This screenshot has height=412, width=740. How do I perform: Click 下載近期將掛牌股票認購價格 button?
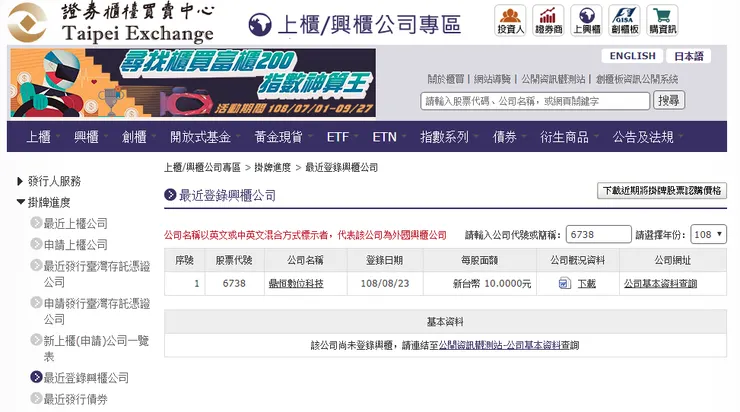click(662, 191)
